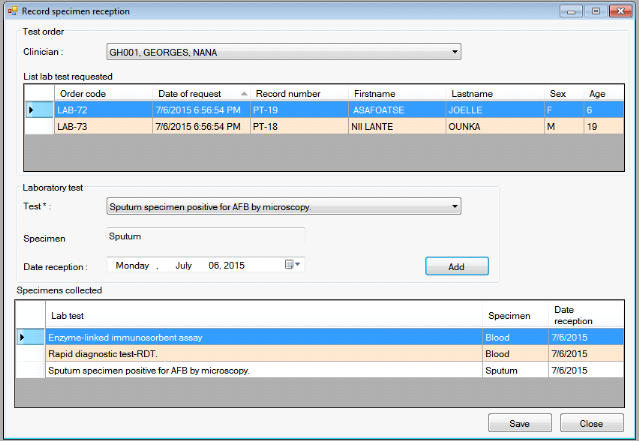Click the Sputum specimen cell in collected table

point(515,370)
